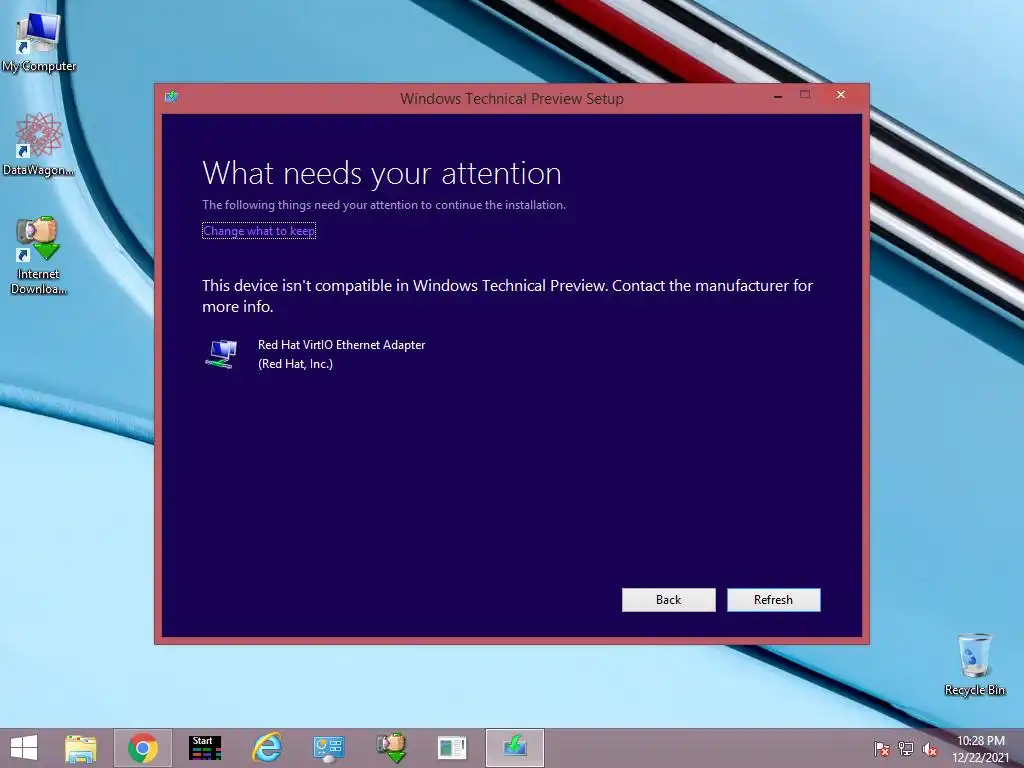This screenshot has height=768, width=1024.
Task: Launch Internet Explorer from the taskbar
Action: pyautogui.click(x=267, y=748)
